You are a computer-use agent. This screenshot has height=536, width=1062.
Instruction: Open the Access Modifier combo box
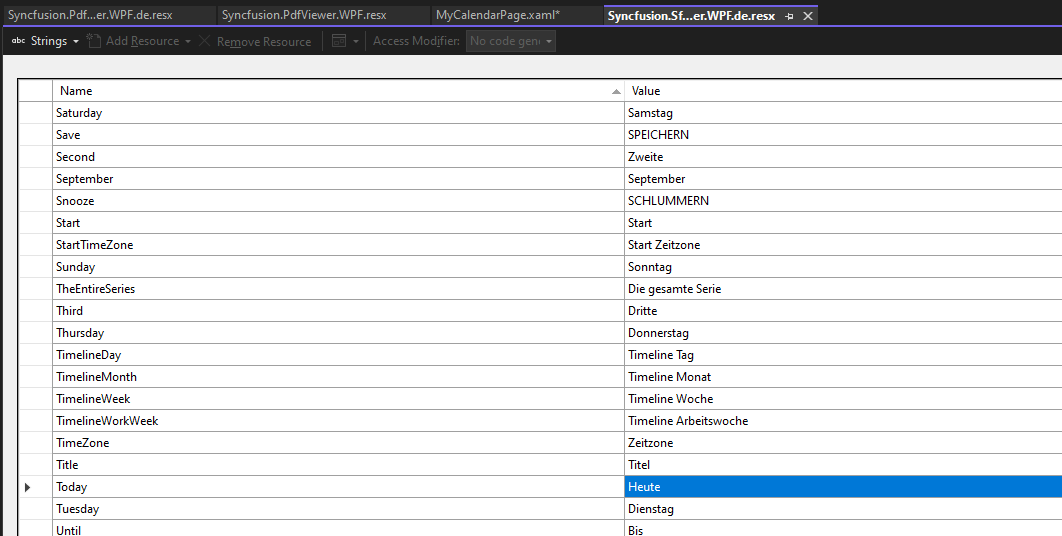[511, 41]
